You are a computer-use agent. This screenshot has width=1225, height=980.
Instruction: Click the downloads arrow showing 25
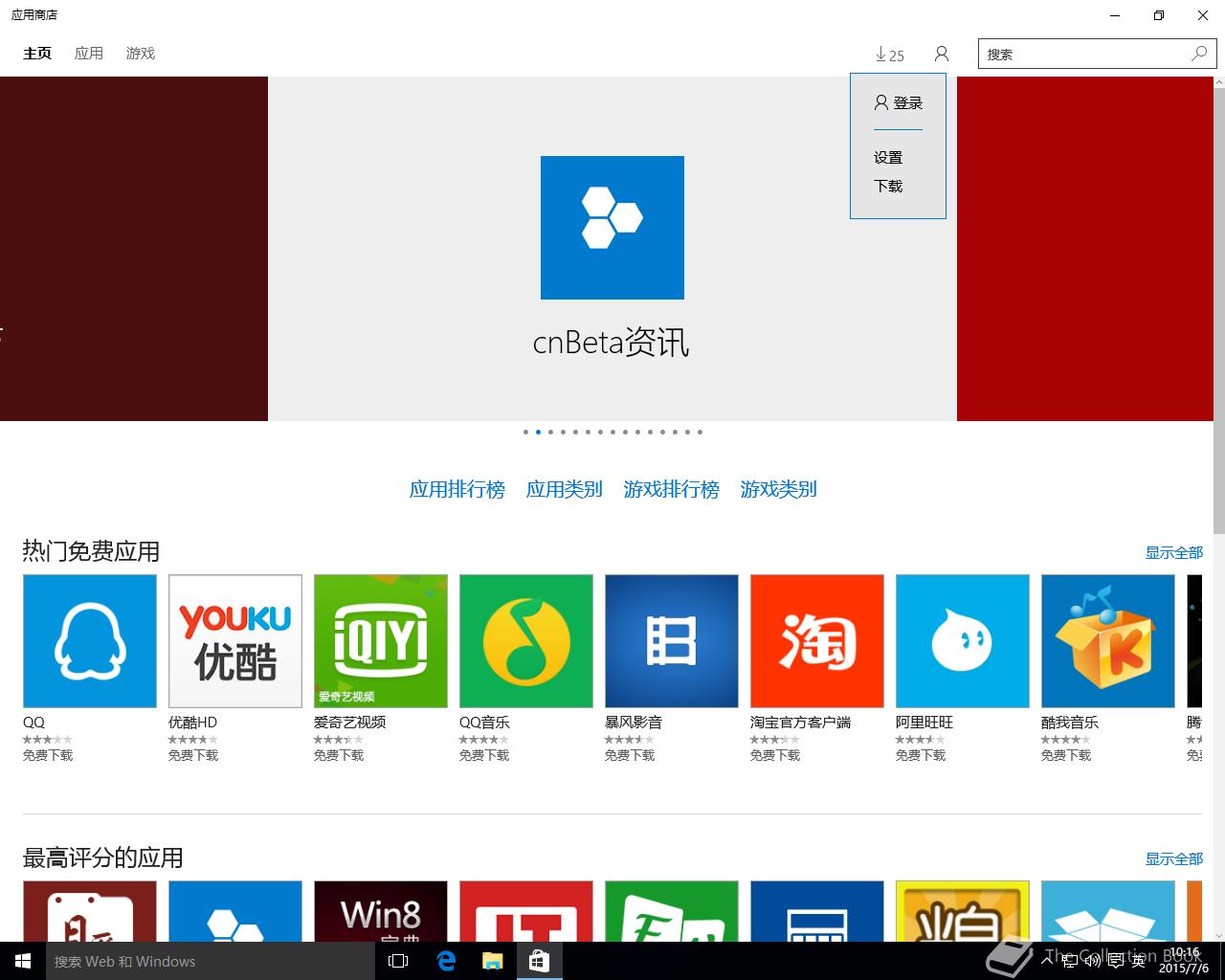(889, 55)
